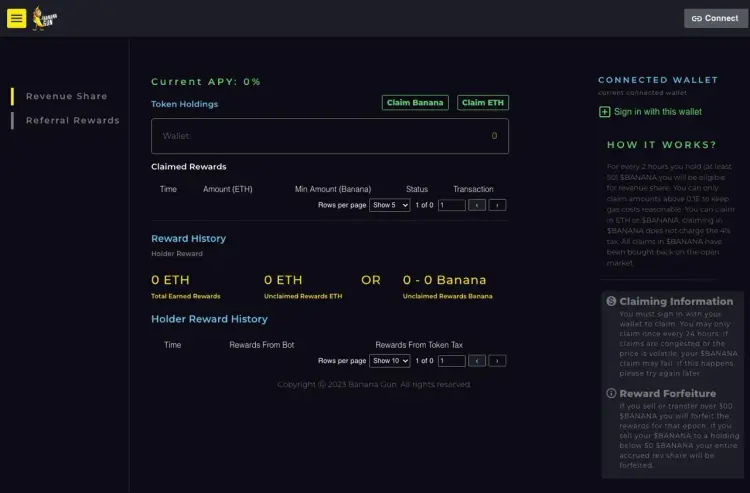Open the Show 5 rows dropdown
750x493 pixels.
389,205
